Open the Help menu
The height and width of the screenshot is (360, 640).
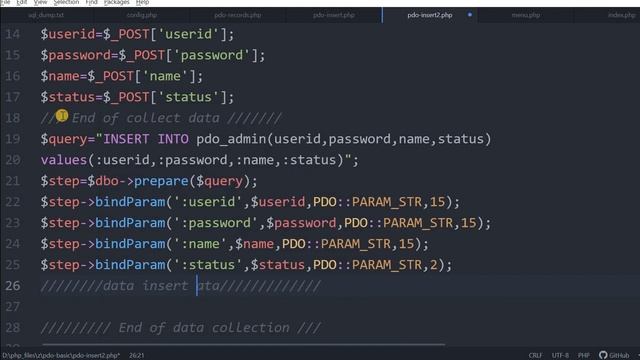point(142,2)
